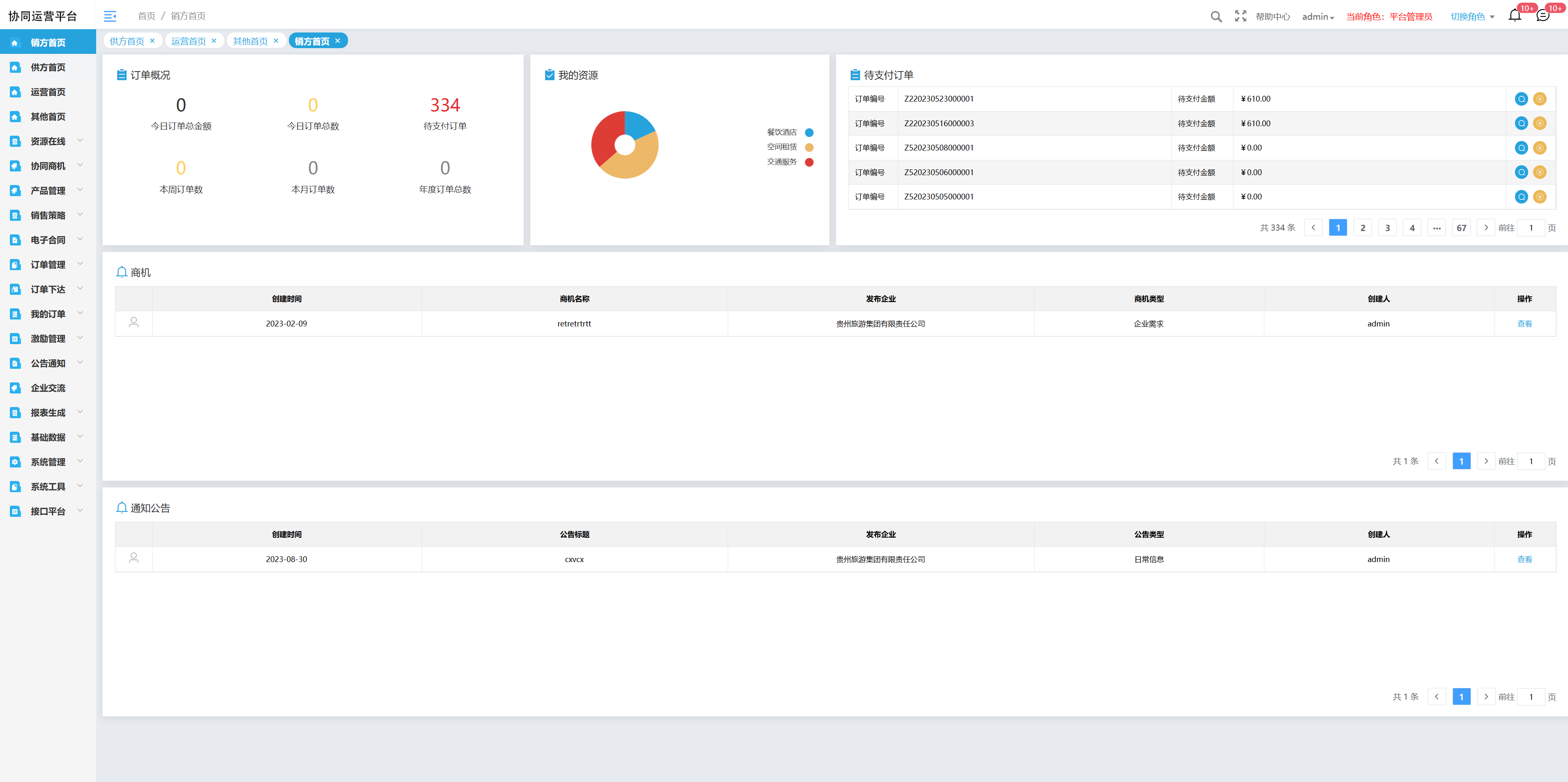Open the notification bell icon
The height and width of the screenshot is (782, 1568).
coord(1515,16)
